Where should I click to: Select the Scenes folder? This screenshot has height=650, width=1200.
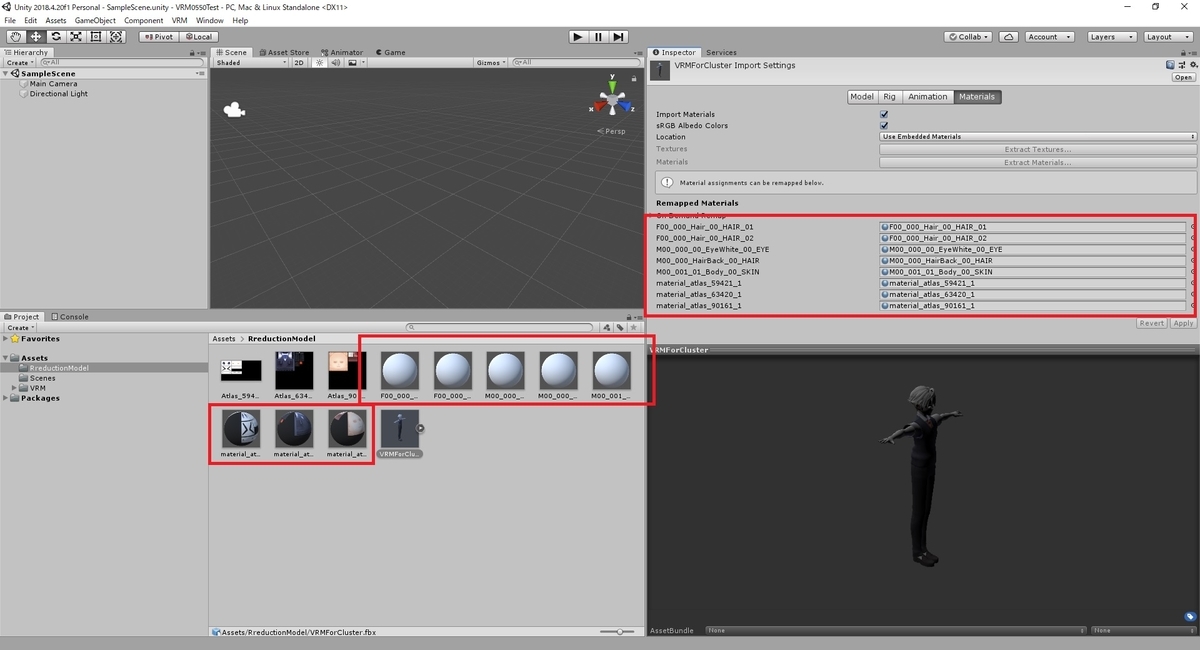(x=42, y=378)
